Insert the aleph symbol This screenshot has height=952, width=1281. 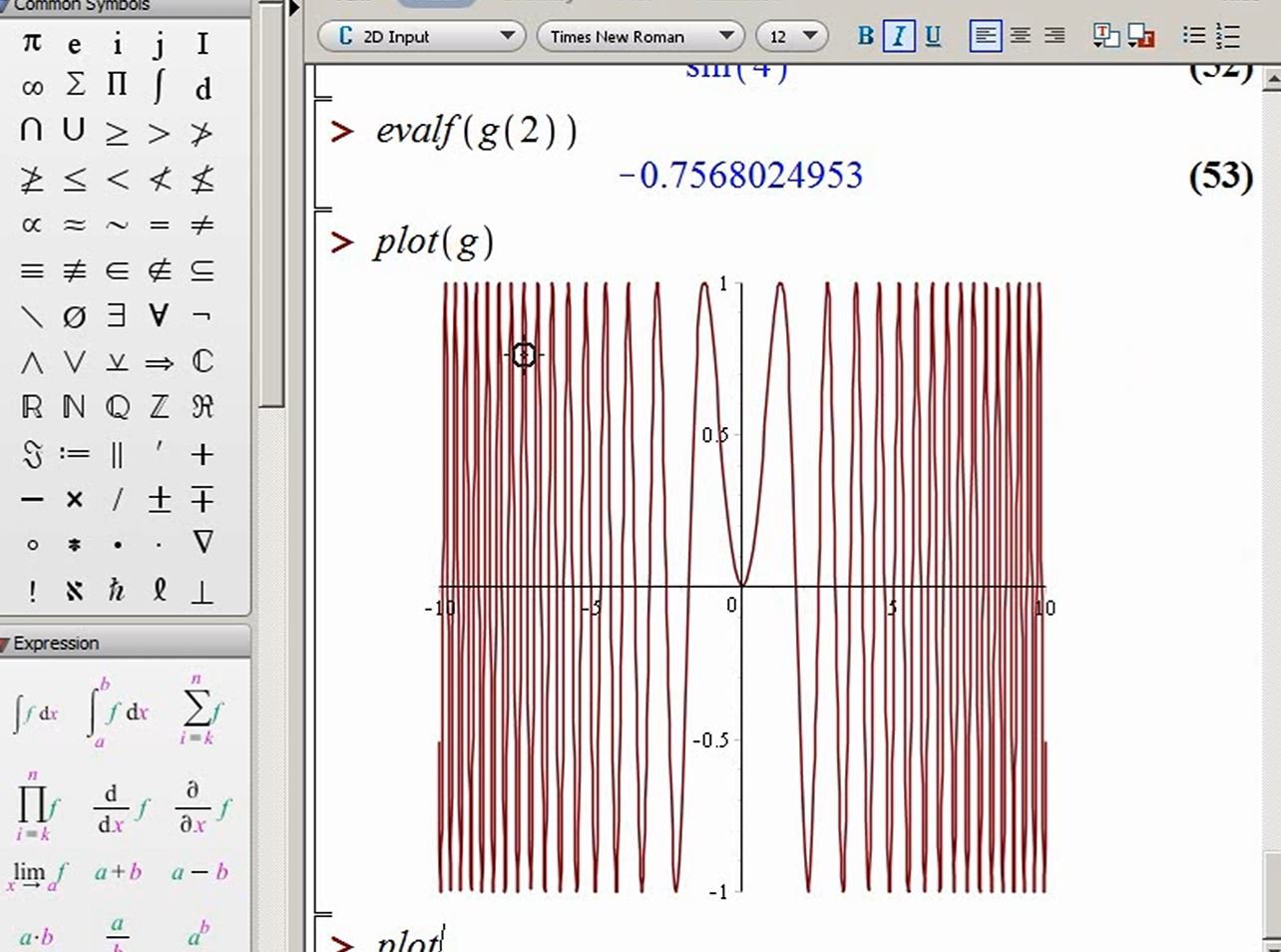74,591
